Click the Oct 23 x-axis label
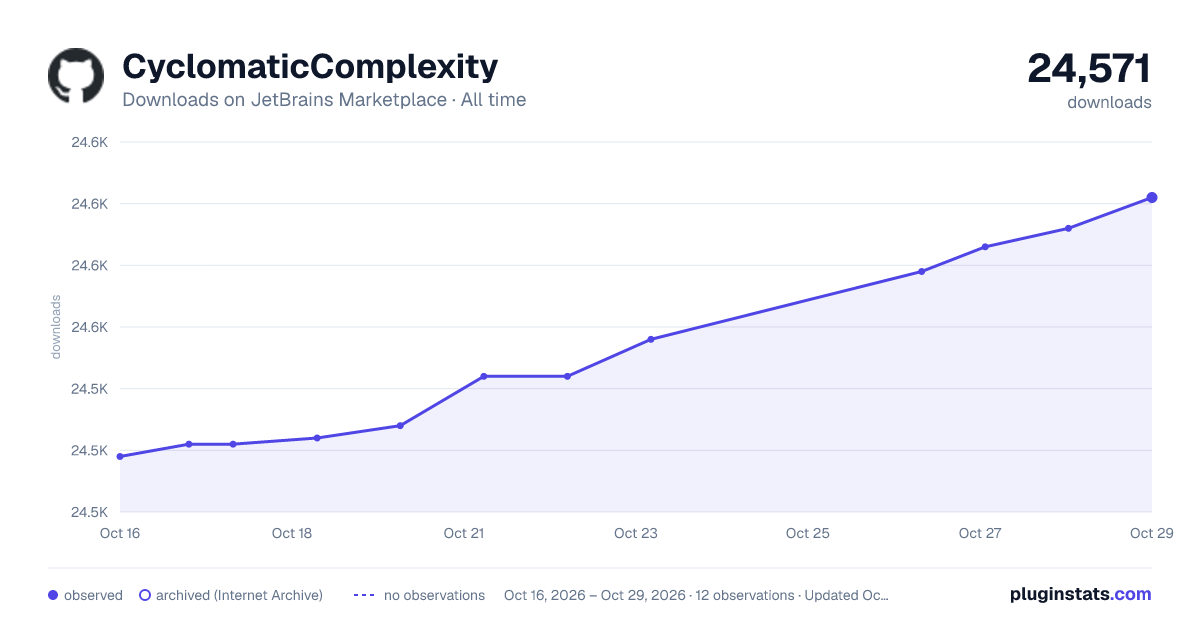1200x630 pixels. (x=636, y=533)
